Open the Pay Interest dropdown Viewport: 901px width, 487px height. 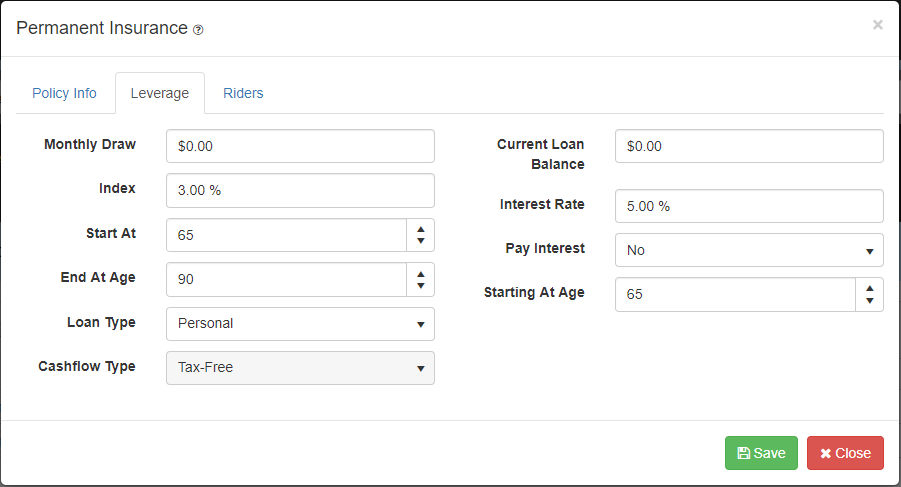pyautogui.click(x=749, y=250)
